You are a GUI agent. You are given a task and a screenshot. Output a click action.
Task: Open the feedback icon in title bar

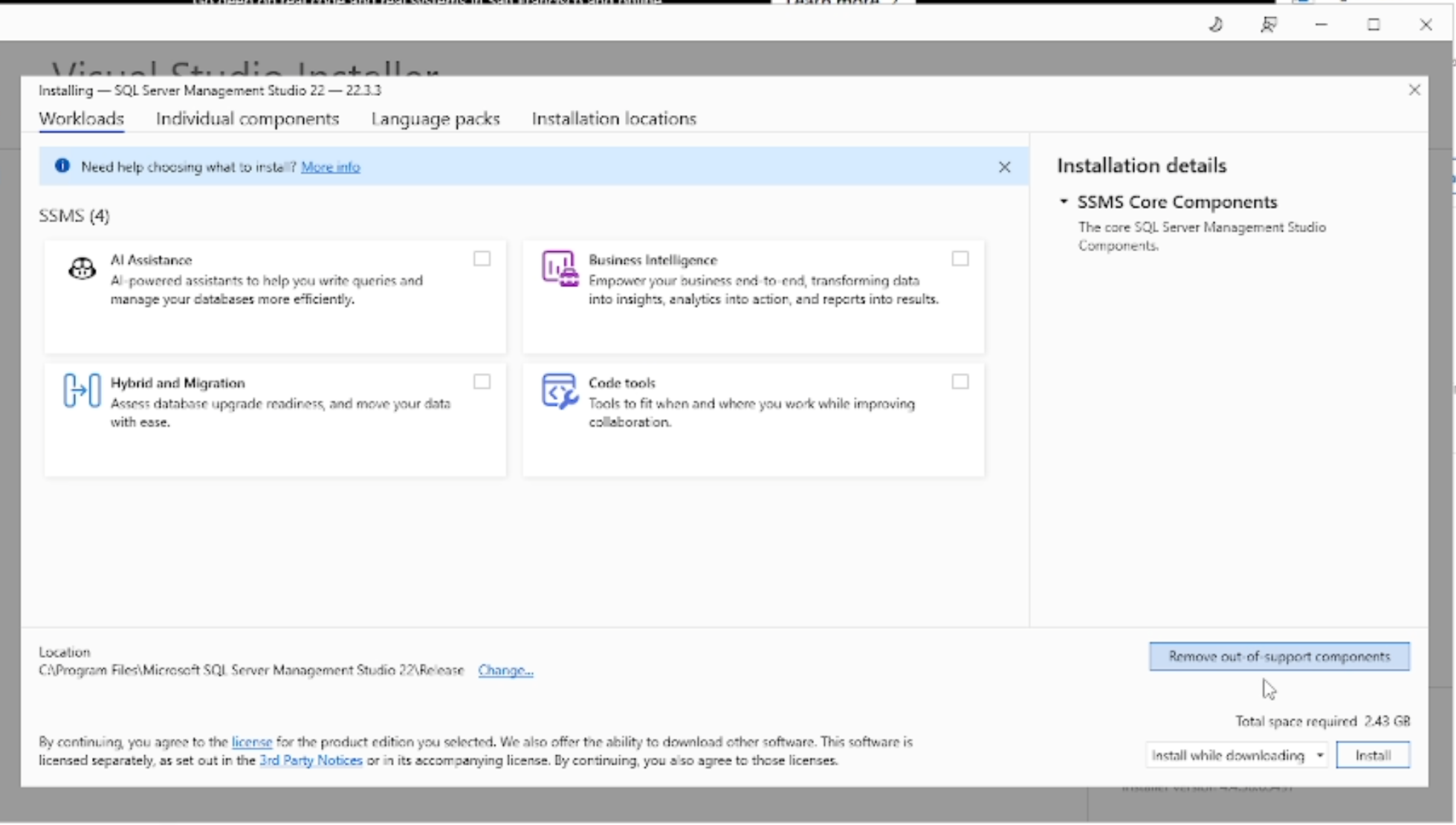click(1269, 25)
